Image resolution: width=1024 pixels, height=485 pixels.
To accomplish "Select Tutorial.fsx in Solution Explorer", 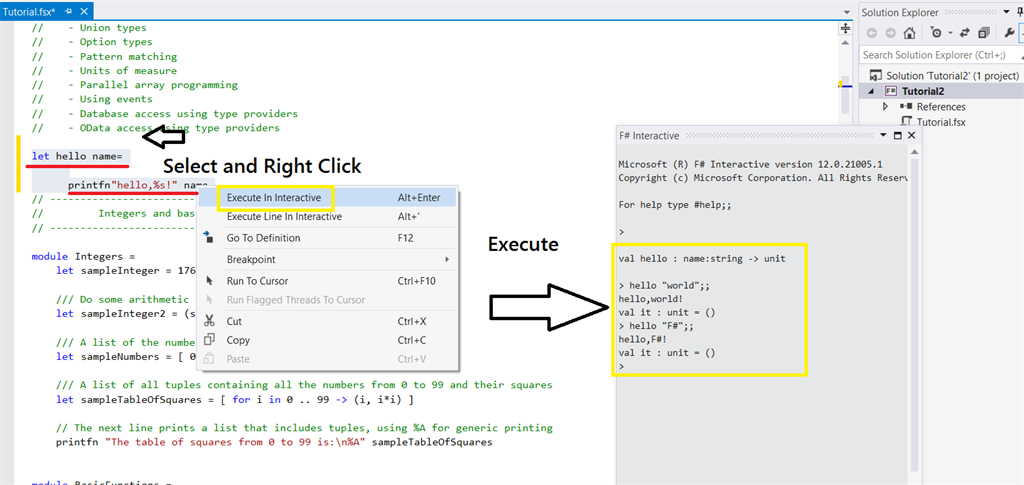I will point(942,121).
